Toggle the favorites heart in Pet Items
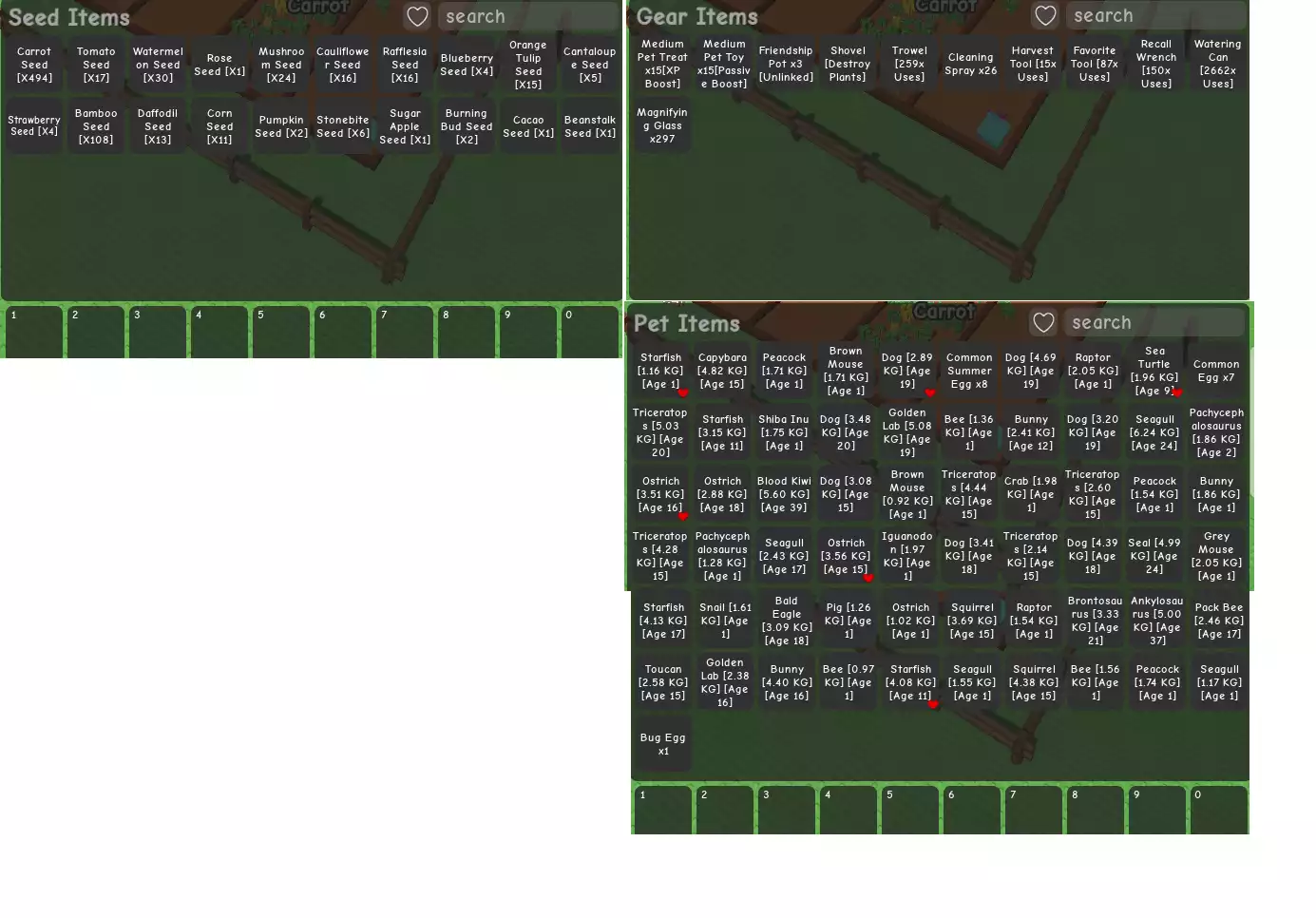Image resolution: width=1316 pixels, height=918 pixels. (x=1043, y=323)
